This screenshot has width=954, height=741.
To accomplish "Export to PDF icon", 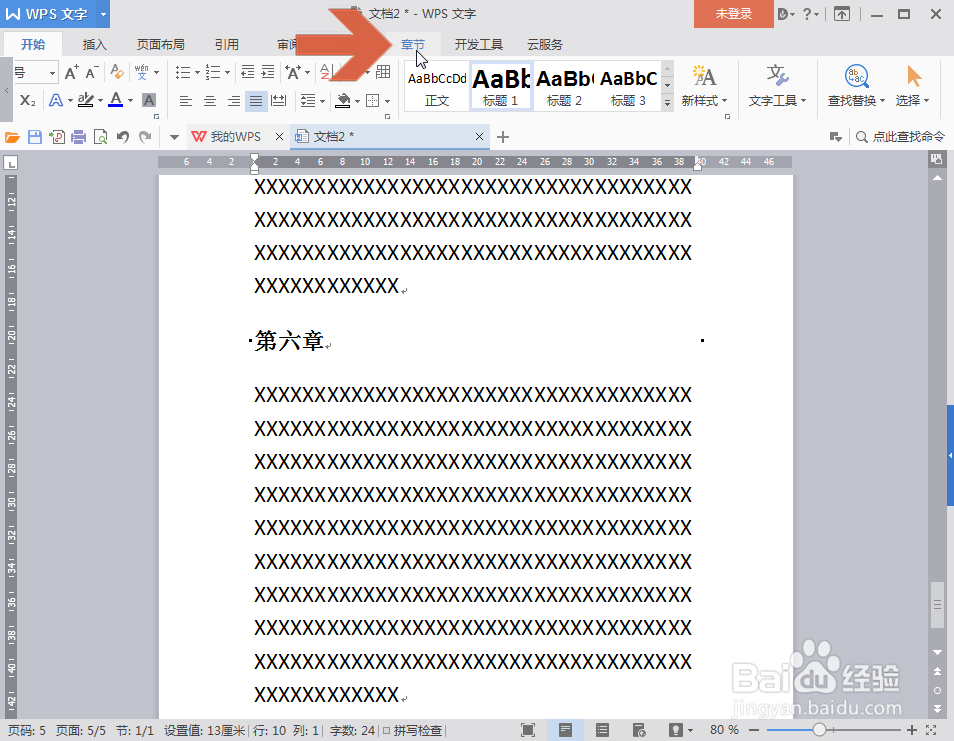I will (57, 137).
